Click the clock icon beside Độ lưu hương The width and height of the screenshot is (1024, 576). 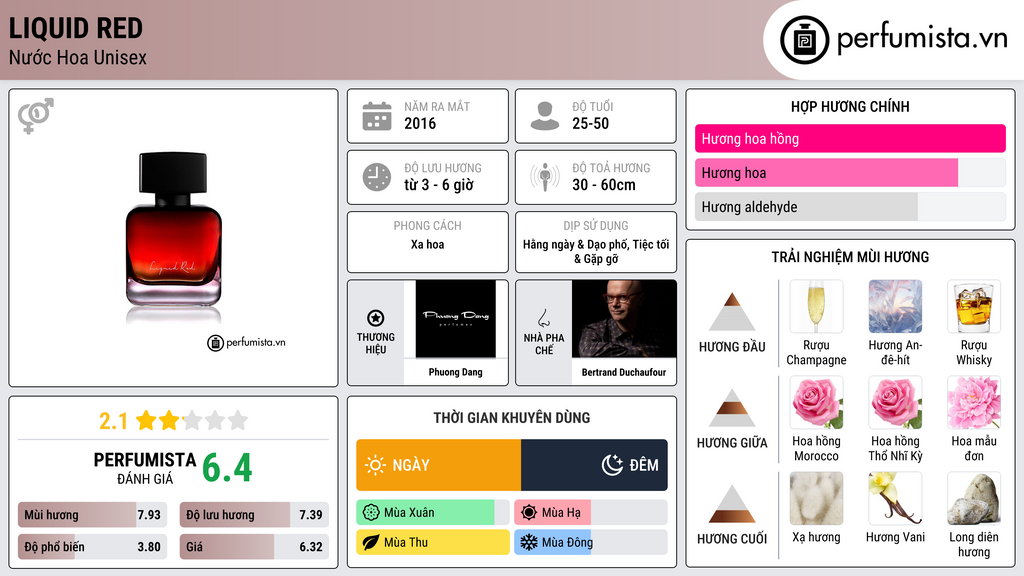tap(377, 177)
